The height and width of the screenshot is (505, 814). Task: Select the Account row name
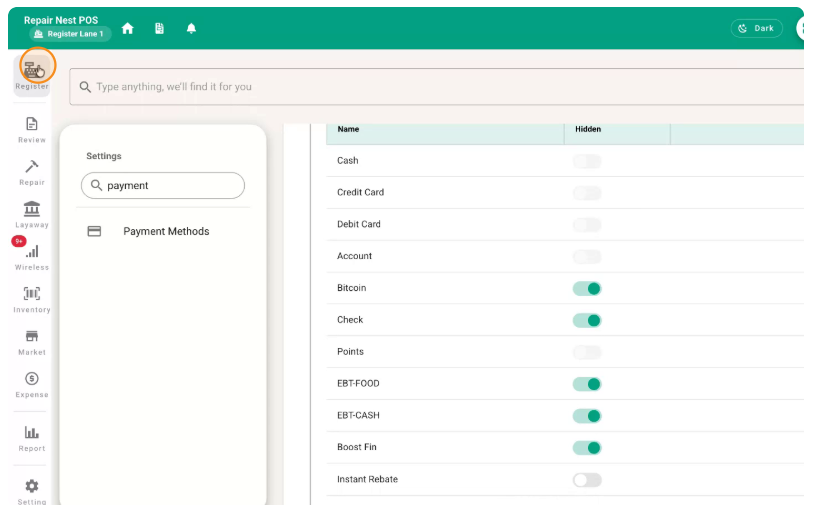354,256
